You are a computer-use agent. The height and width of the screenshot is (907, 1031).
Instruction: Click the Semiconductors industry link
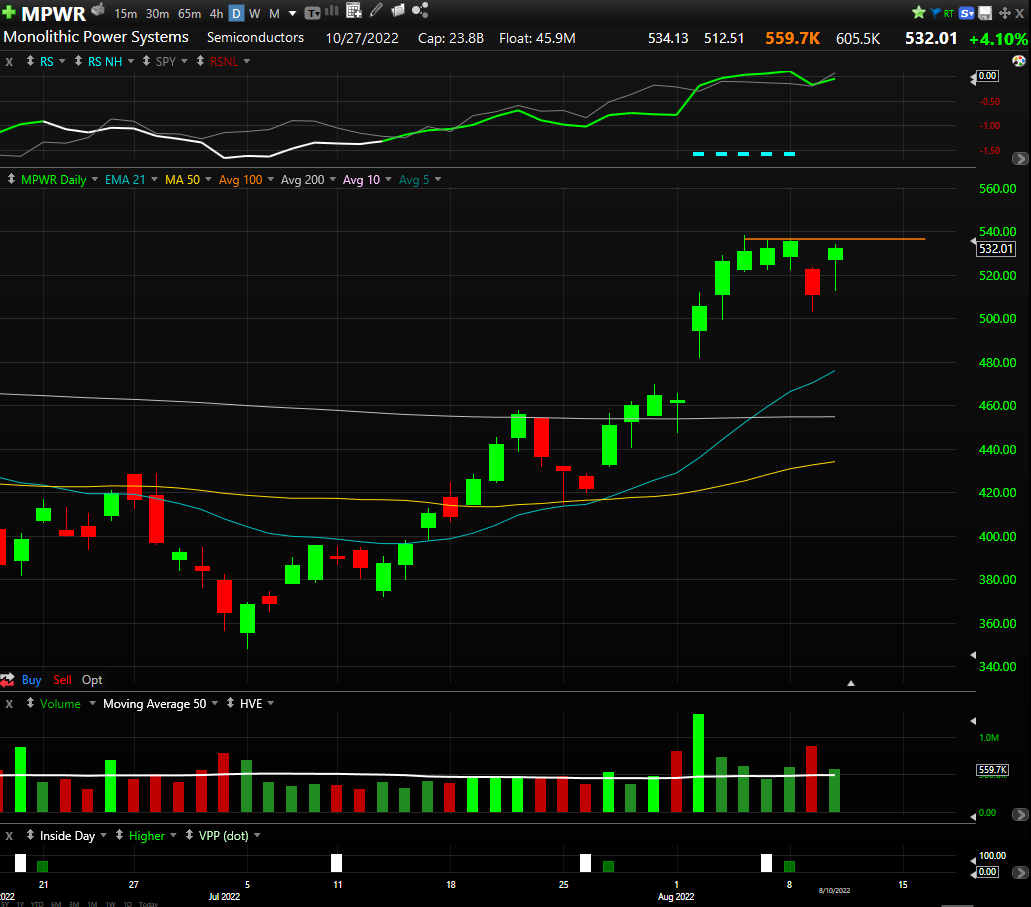(255, 37)
